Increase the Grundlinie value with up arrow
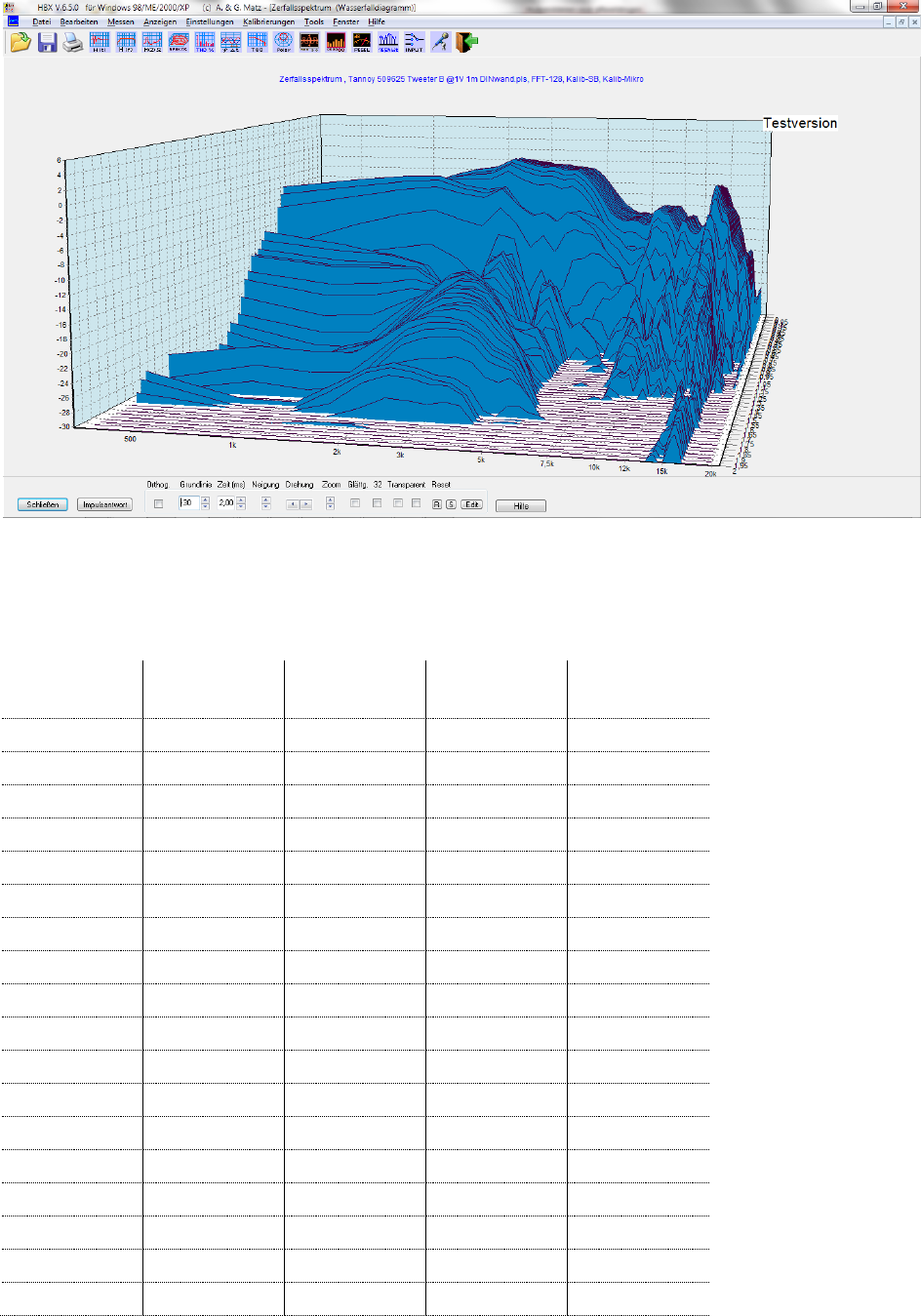 [206, 500]
